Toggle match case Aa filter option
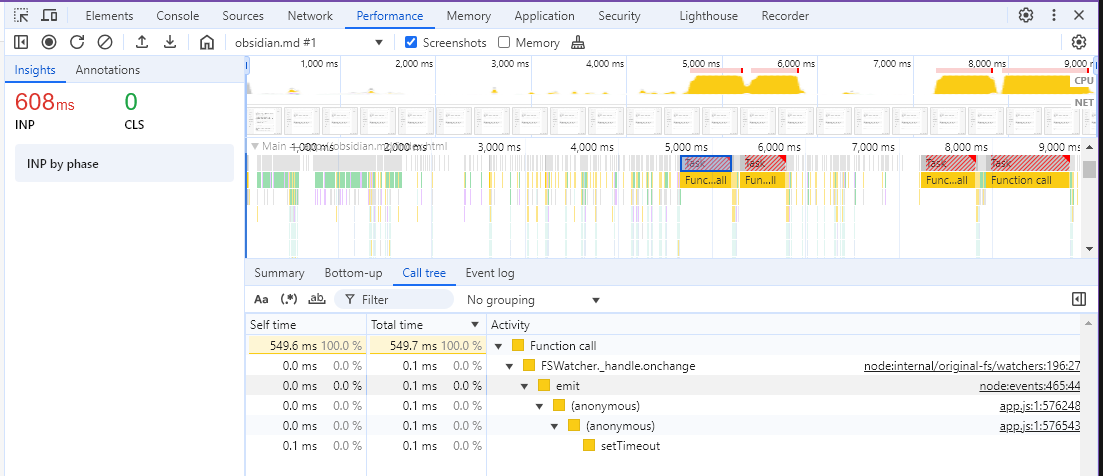Image resolution: width=1103 pixels, height=476 pixels. pos(261,299)
